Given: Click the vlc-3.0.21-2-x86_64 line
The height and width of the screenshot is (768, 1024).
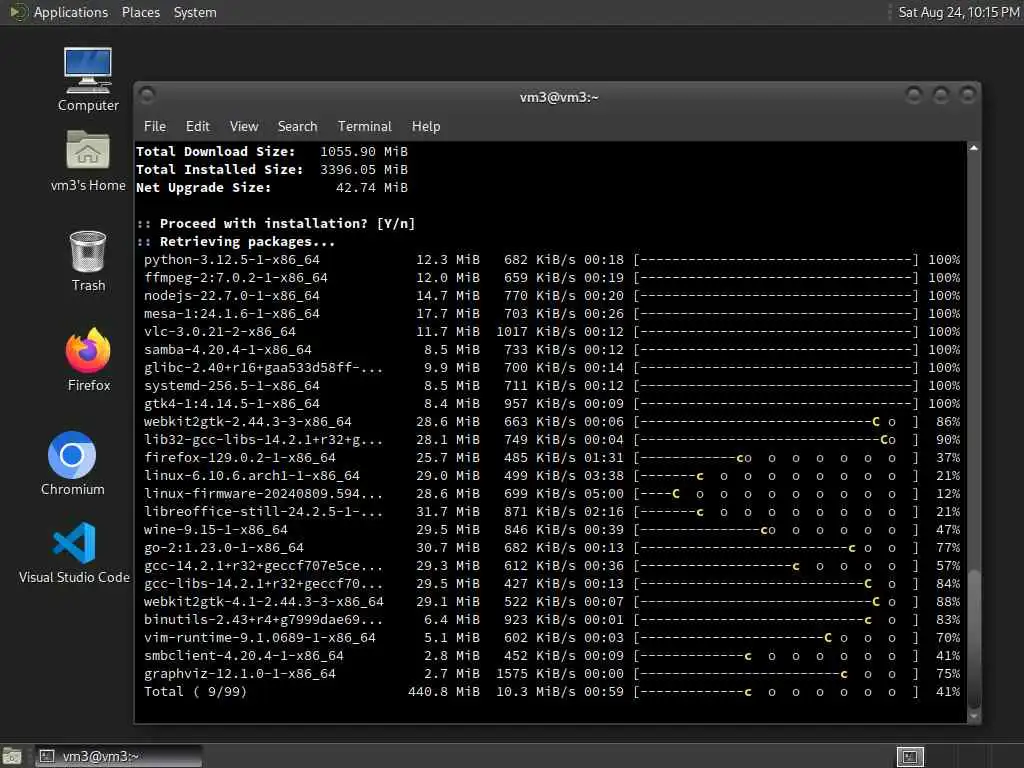Looking at the screenshot, I should pos(552,332).
